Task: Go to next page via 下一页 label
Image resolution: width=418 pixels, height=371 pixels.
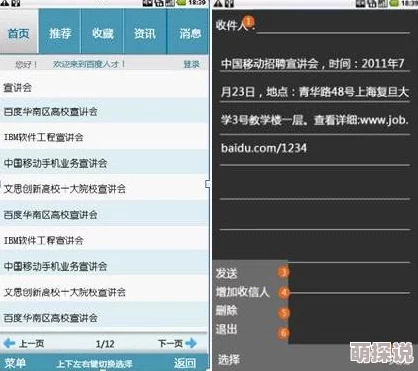Action: point(170,343)
